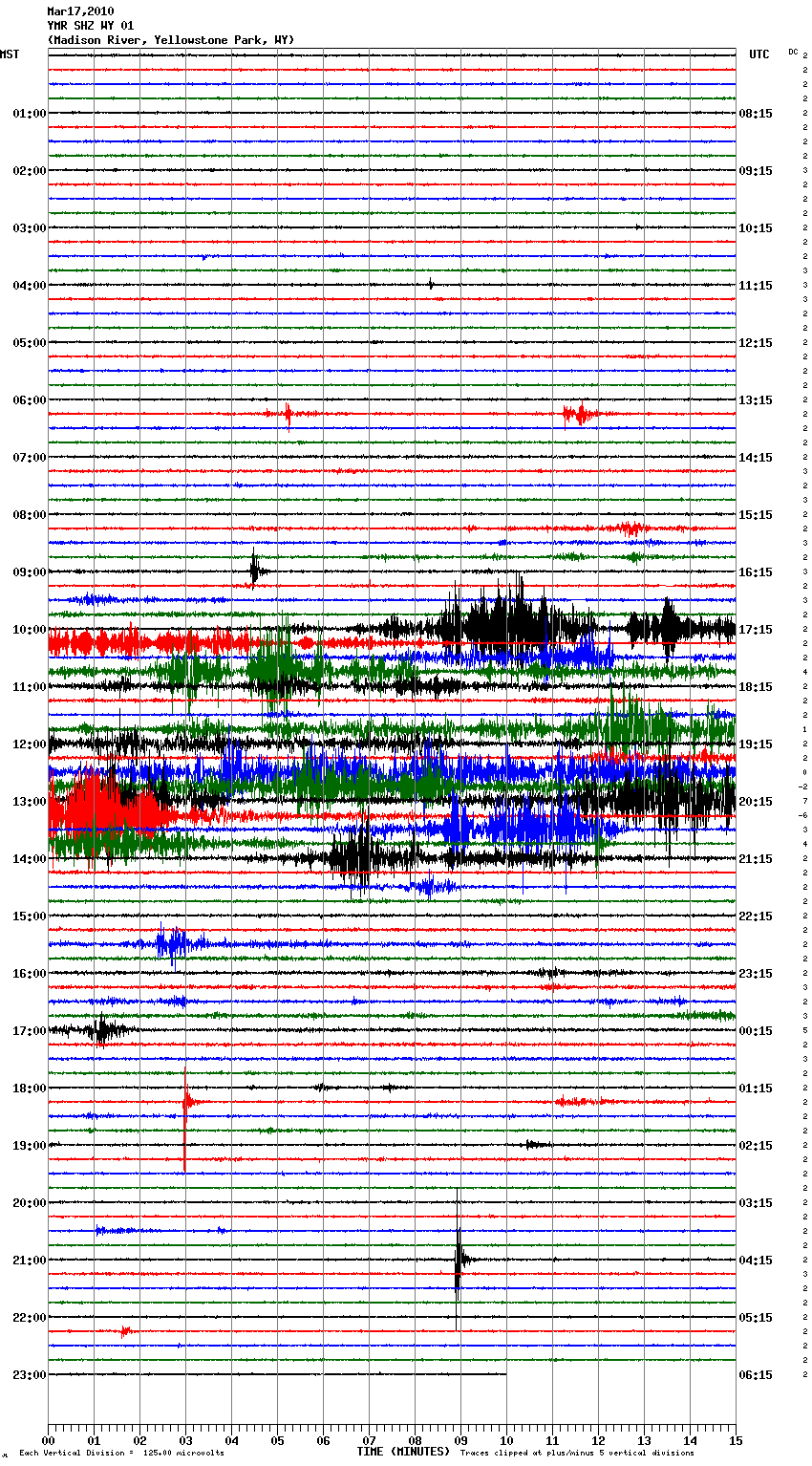This screenshot has height=1466, width=812.
Task: Click "Traces clipped at plus/minus 5 vertical divisions" note
Action: [x=577, y=1453]
